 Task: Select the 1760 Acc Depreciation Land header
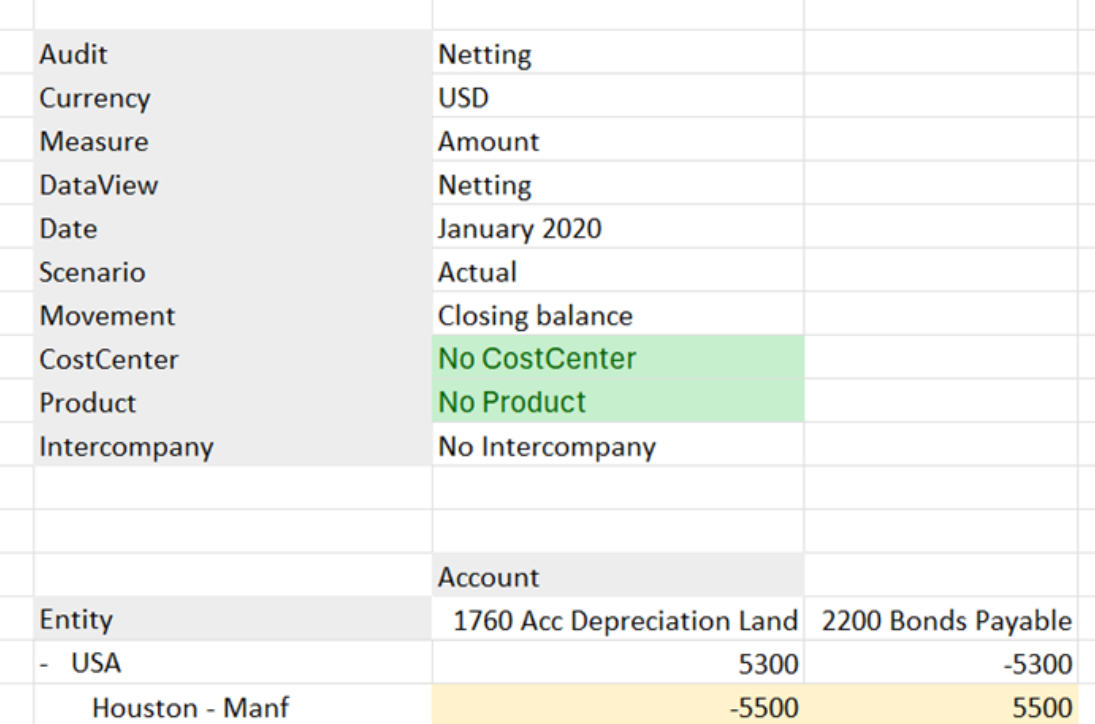coord(618,619)
